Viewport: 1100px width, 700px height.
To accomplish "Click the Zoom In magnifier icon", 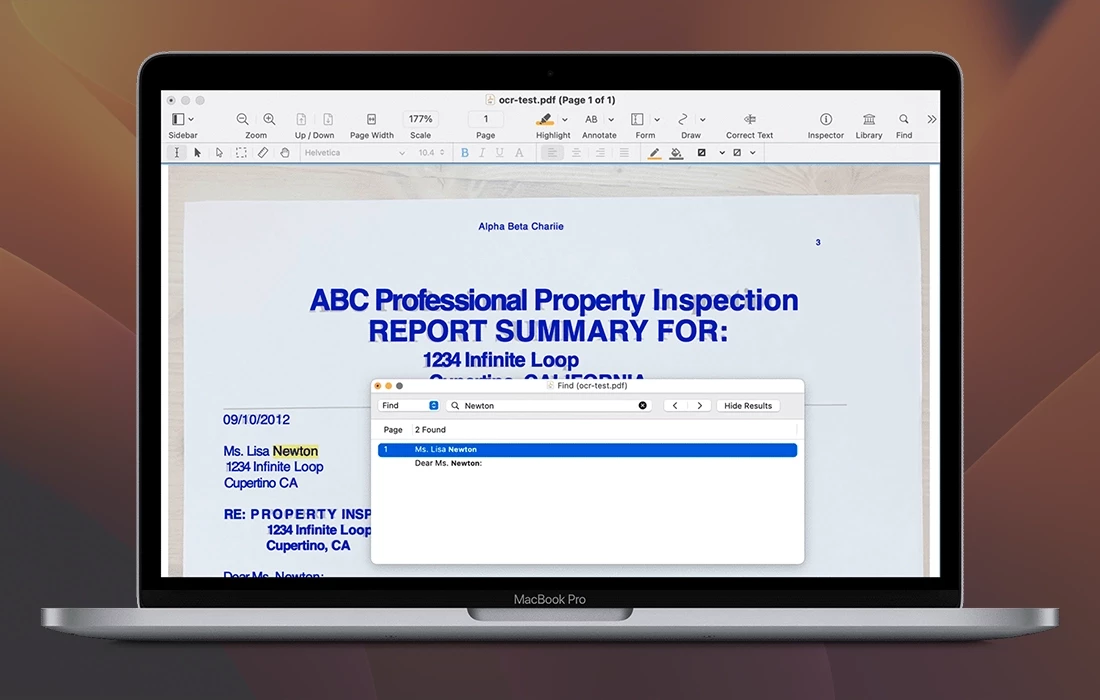I will pyautogui.click(x=269, y=119).
